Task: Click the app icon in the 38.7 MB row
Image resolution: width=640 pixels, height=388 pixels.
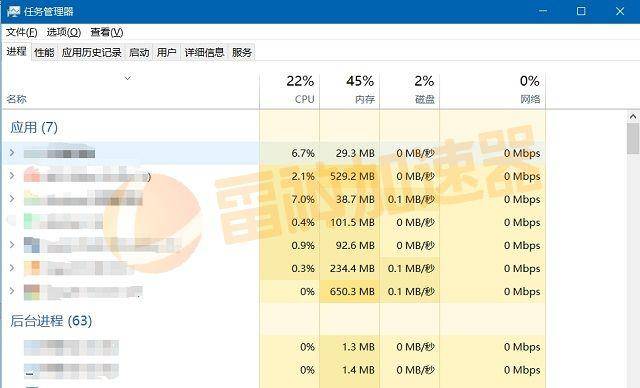Action: (32, 198)
